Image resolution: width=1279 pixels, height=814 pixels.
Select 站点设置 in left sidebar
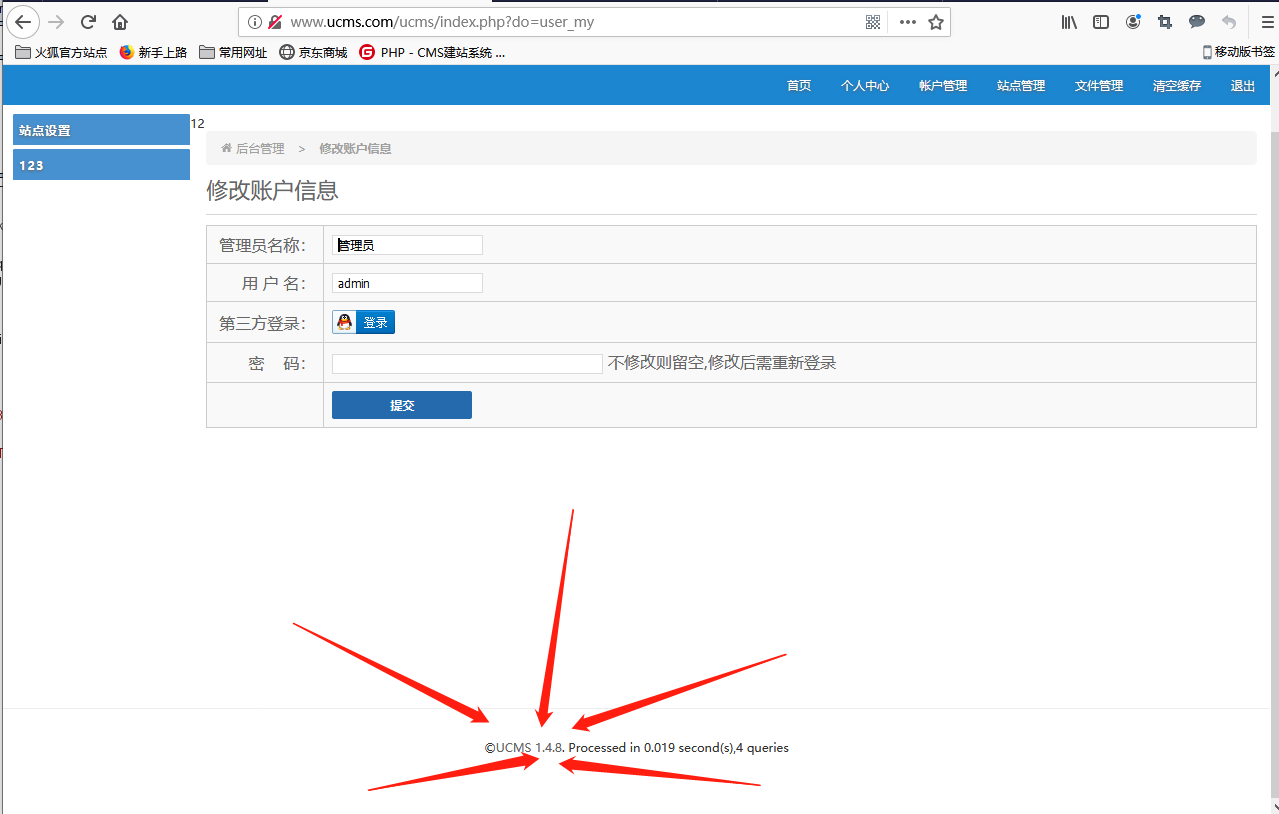101,130
